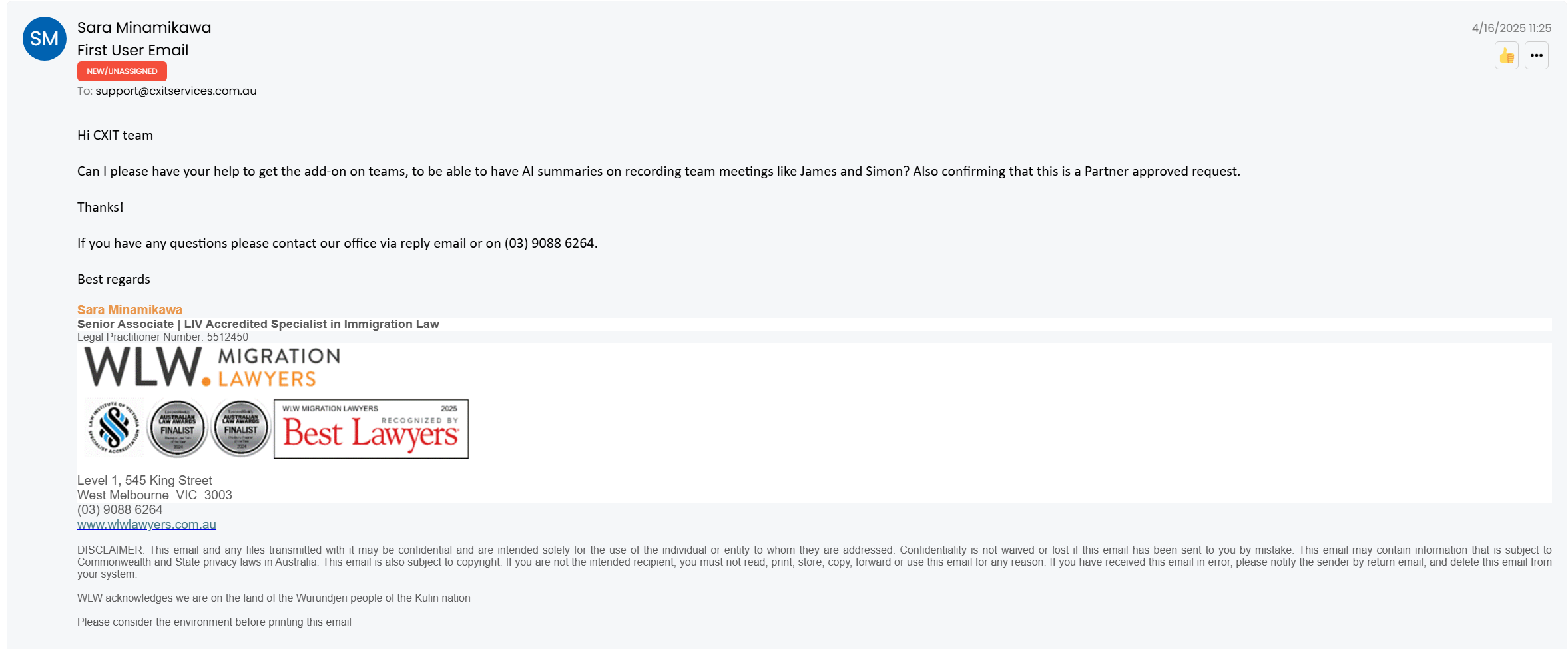
Task: Click the orange Sara Minamikawa signature name
Action: [130, 310]
